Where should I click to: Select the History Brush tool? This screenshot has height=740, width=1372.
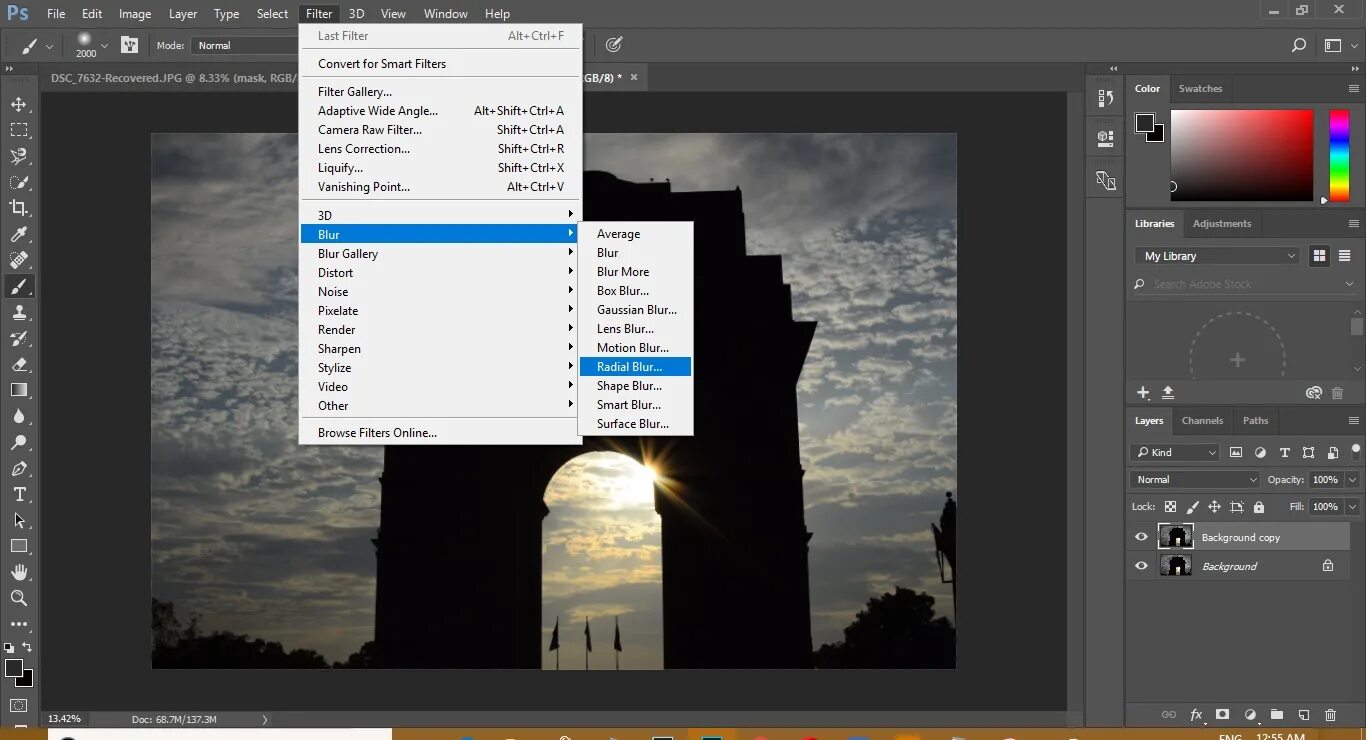click(19, 338)
